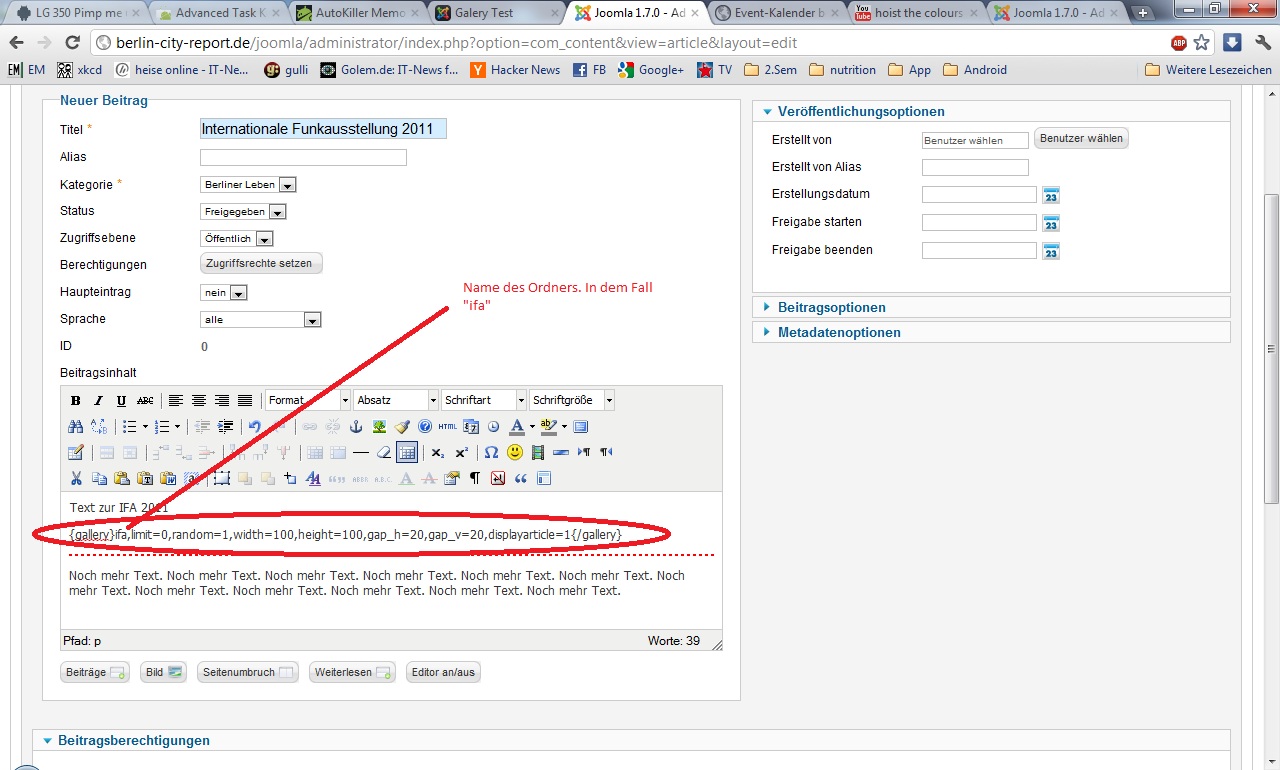Insert special character with omega icon

click(490, 453)
